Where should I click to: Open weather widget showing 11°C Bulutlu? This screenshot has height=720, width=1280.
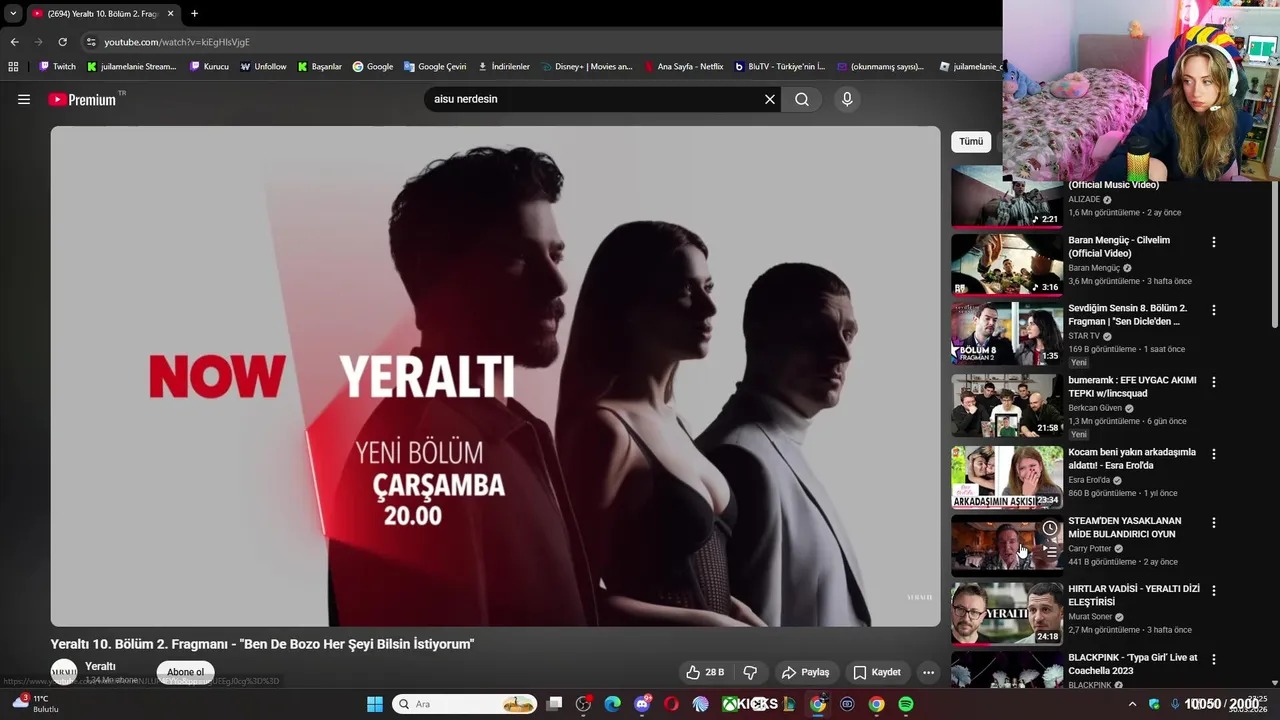(x=36, y=703)
